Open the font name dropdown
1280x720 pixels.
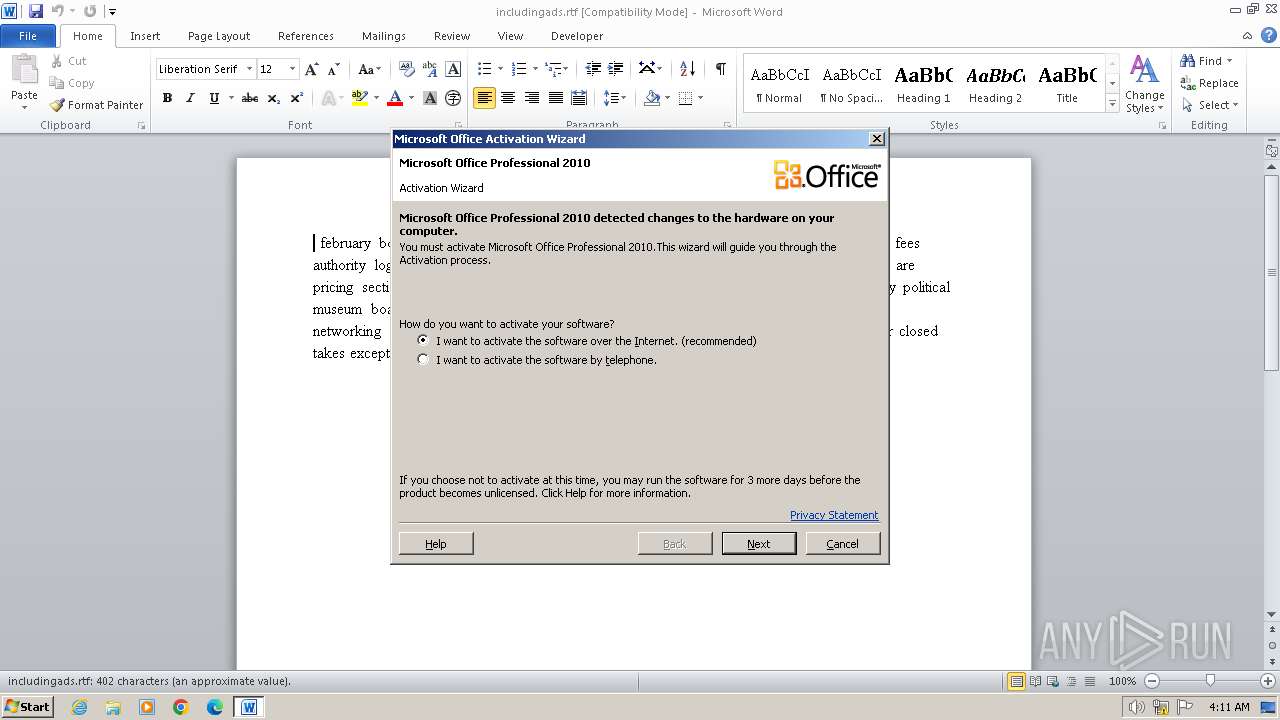point(249,69)
